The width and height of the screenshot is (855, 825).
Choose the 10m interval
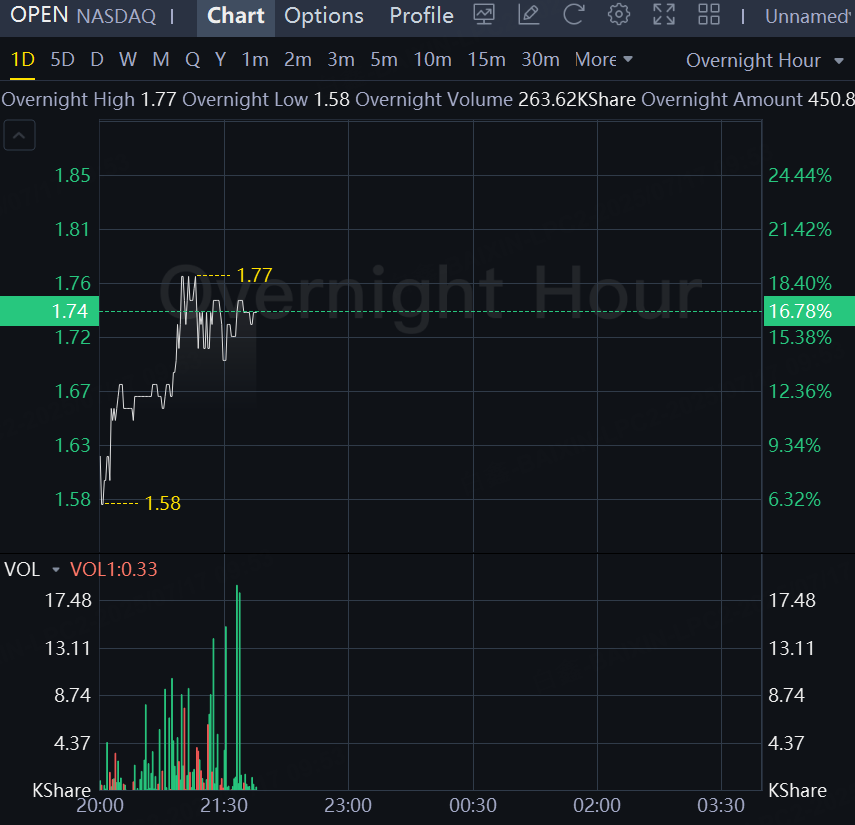coord(432,59)
